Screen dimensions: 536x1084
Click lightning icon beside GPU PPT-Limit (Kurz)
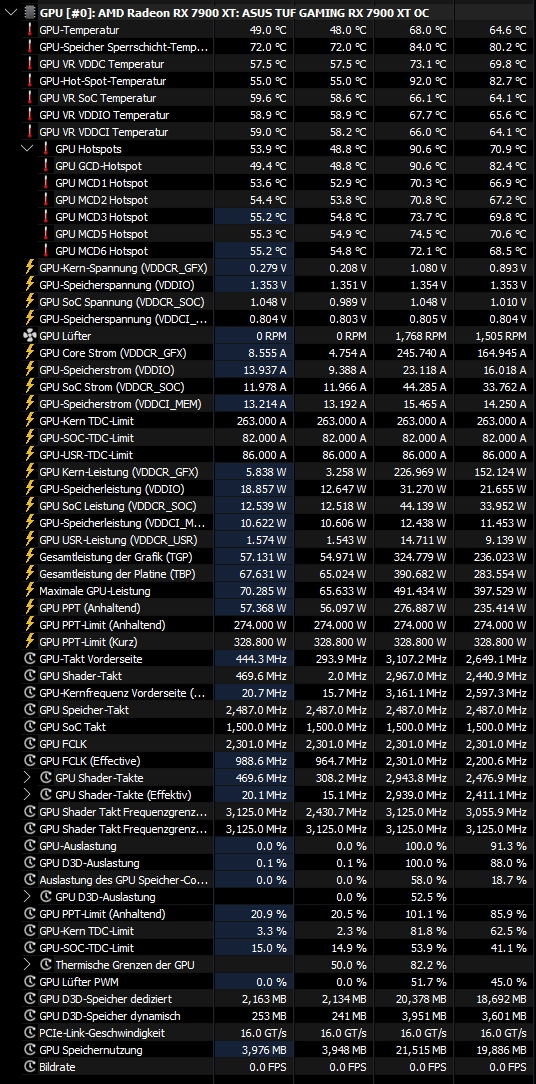(x=30, y=642)
